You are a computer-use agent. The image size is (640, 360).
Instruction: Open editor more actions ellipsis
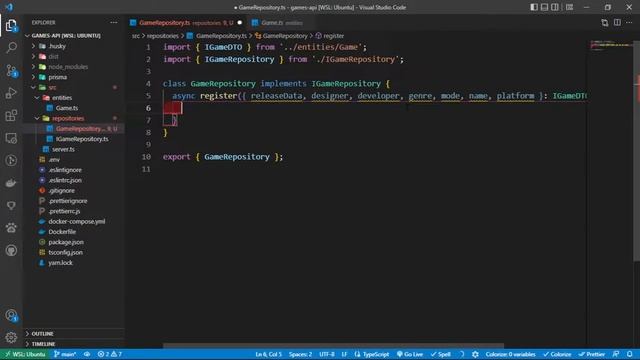coord(629,22)
